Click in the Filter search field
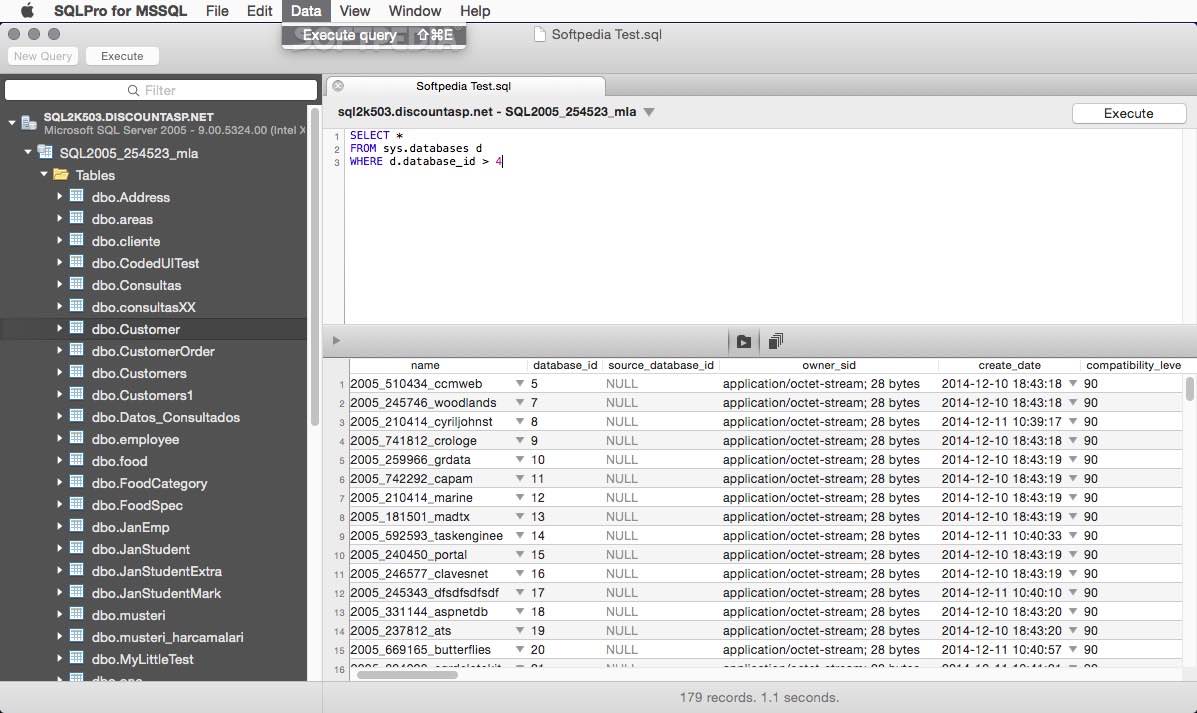1197x713 pixels. [x=161, y=90]
